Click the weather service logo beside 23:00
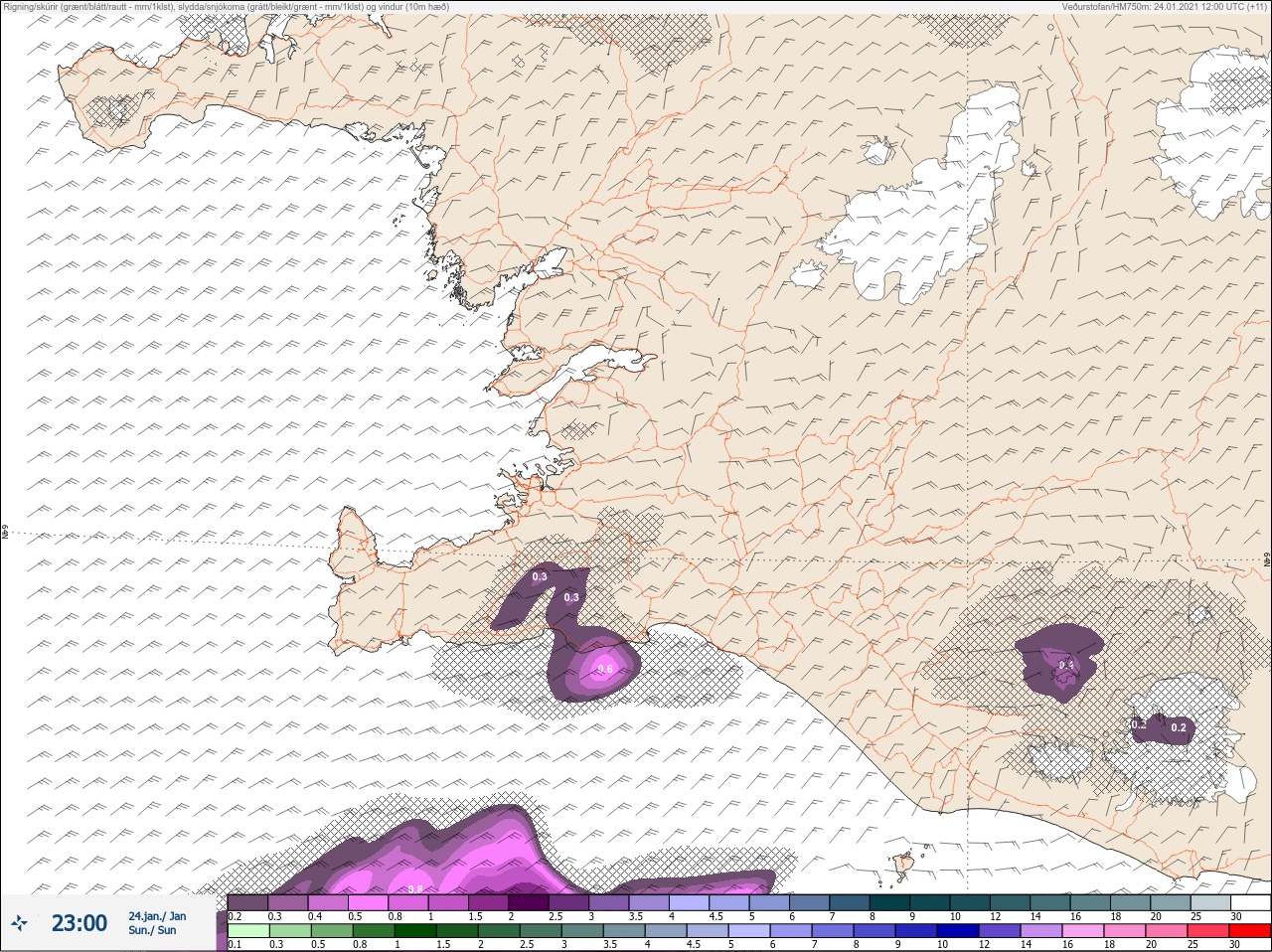1272x952 pixels. coord(19,923)
